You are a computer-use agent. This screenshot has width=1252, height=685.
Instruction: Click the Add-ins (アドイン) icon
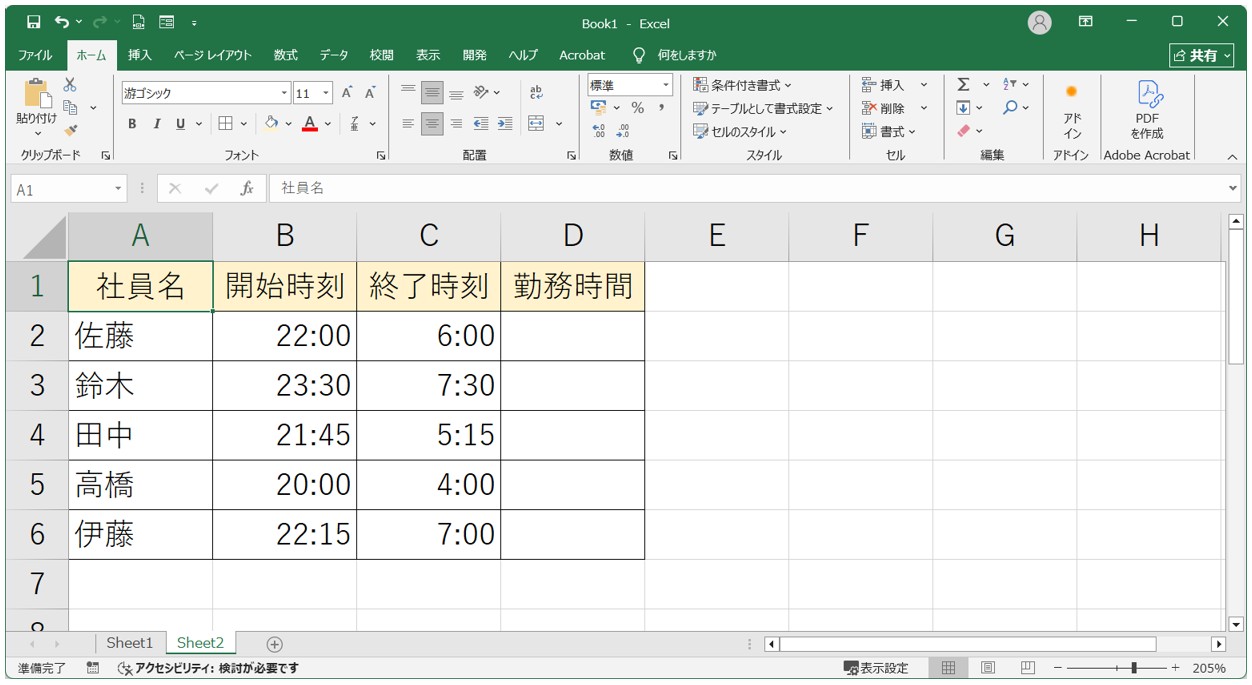[1072, 111]
